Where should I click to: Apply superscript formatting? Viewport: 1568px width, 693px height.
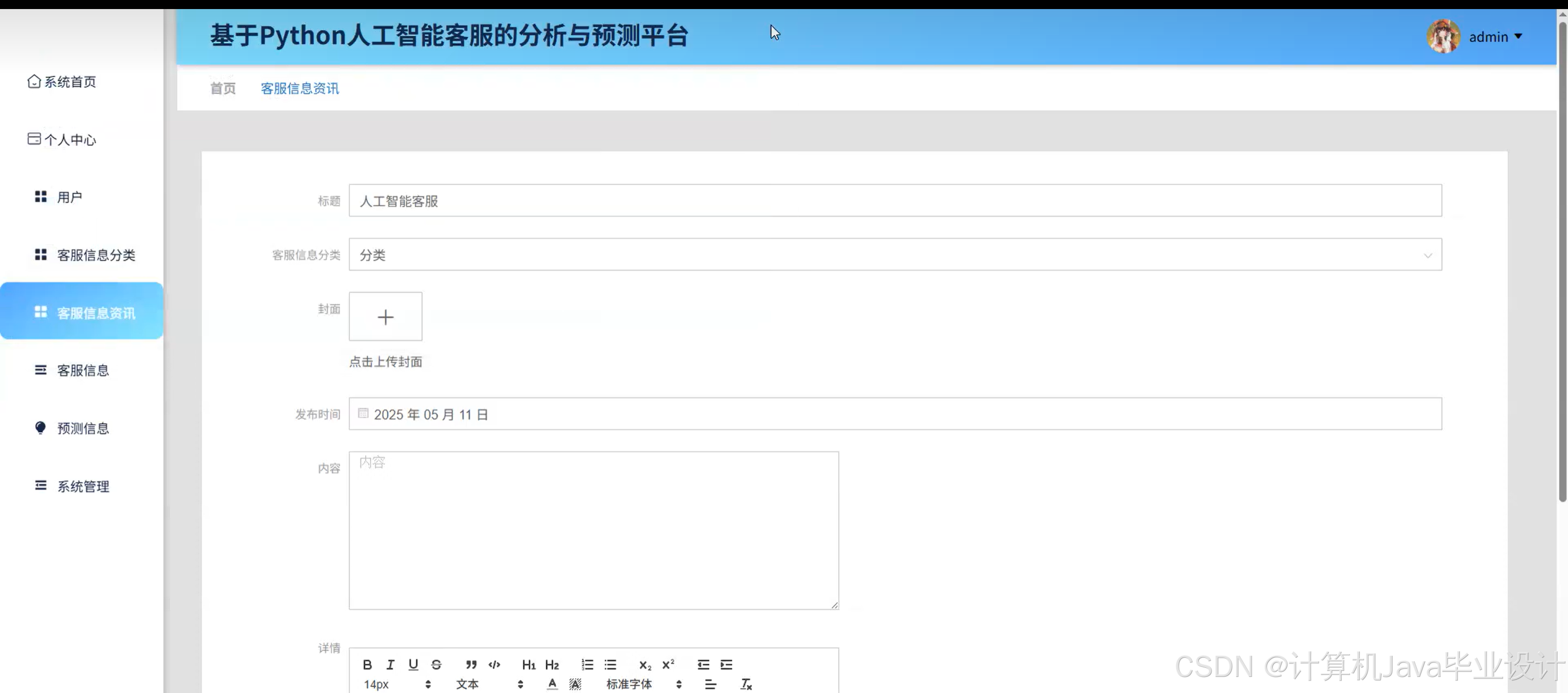point(668,664)
